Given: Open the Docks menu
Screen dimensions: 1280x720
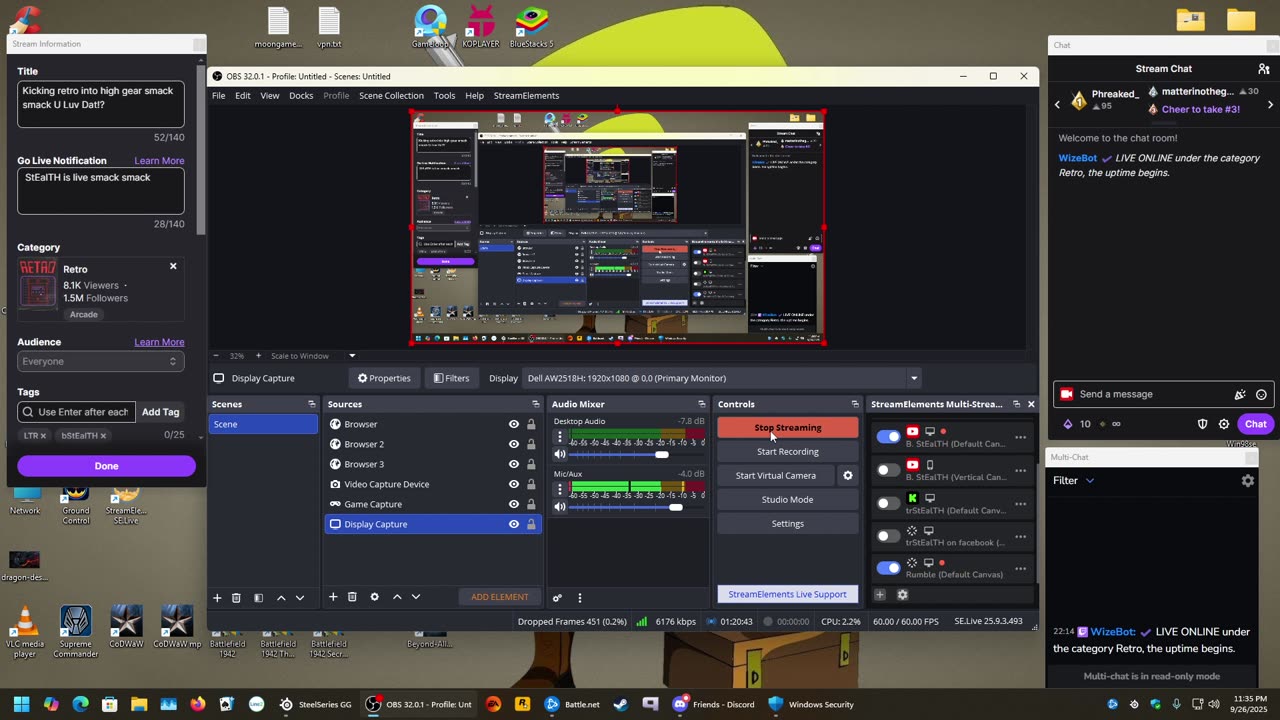Looking at the screenshot, I should click(x=301, y=96).
